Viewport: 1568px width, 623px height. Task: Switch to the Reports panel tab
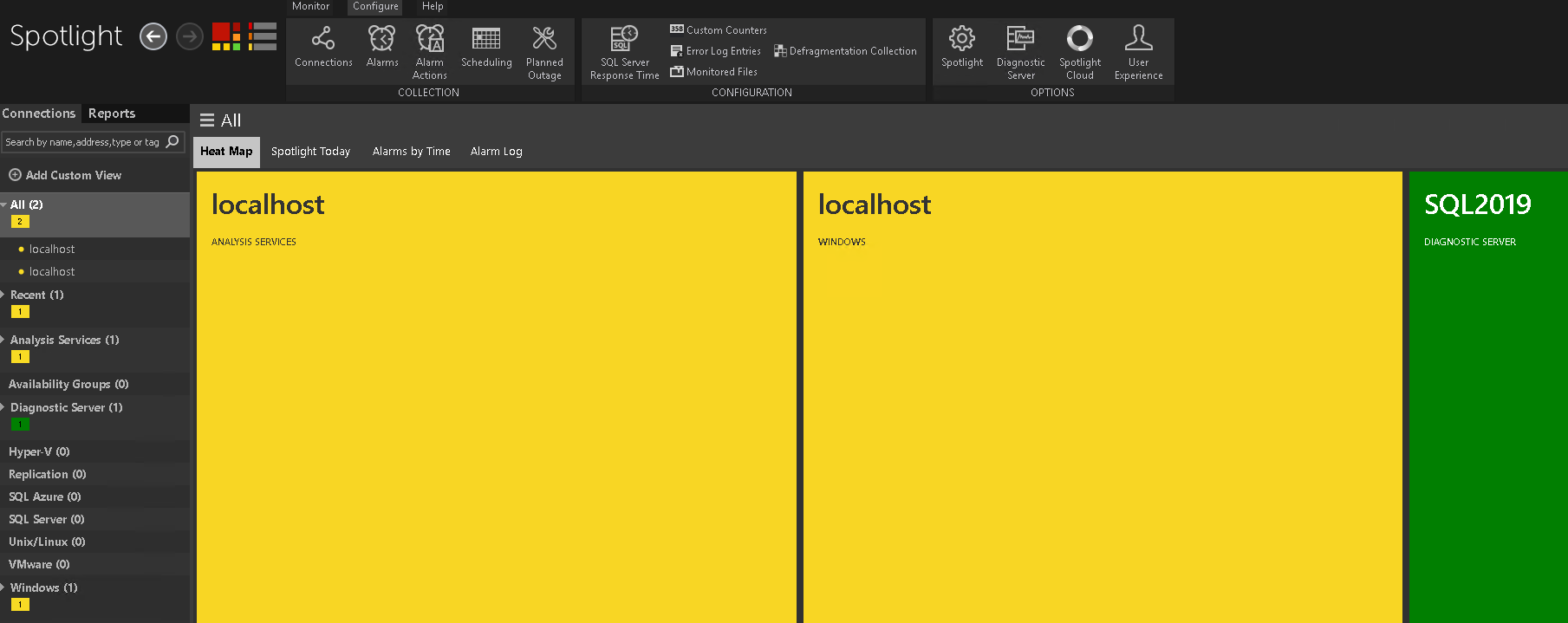click(x=112, y=114)
